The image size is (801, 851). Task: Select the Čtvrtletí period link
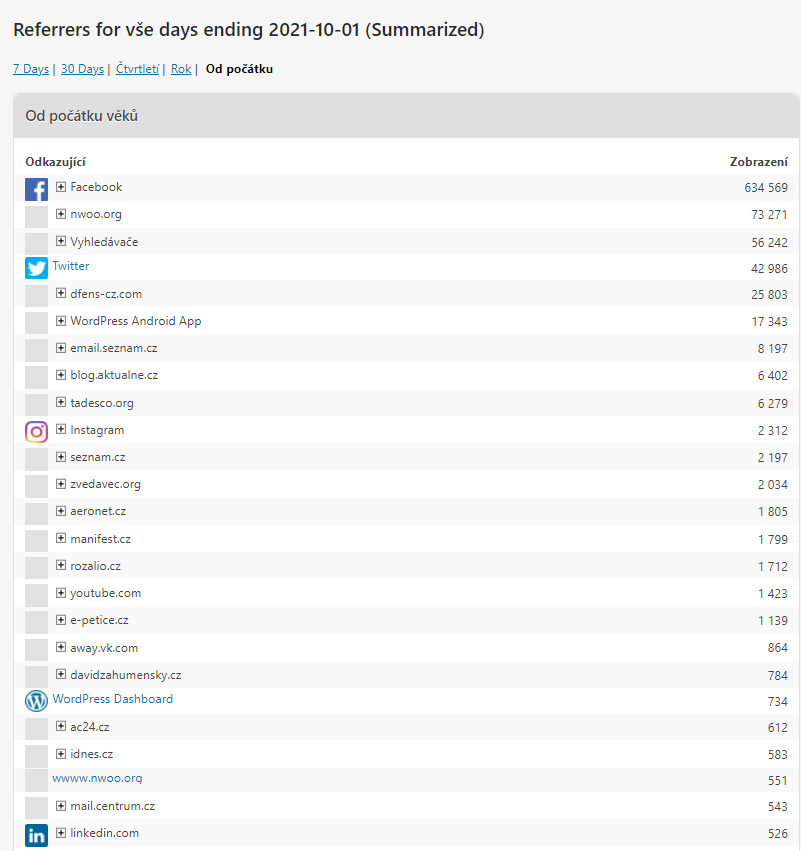[x=137, y=69]
